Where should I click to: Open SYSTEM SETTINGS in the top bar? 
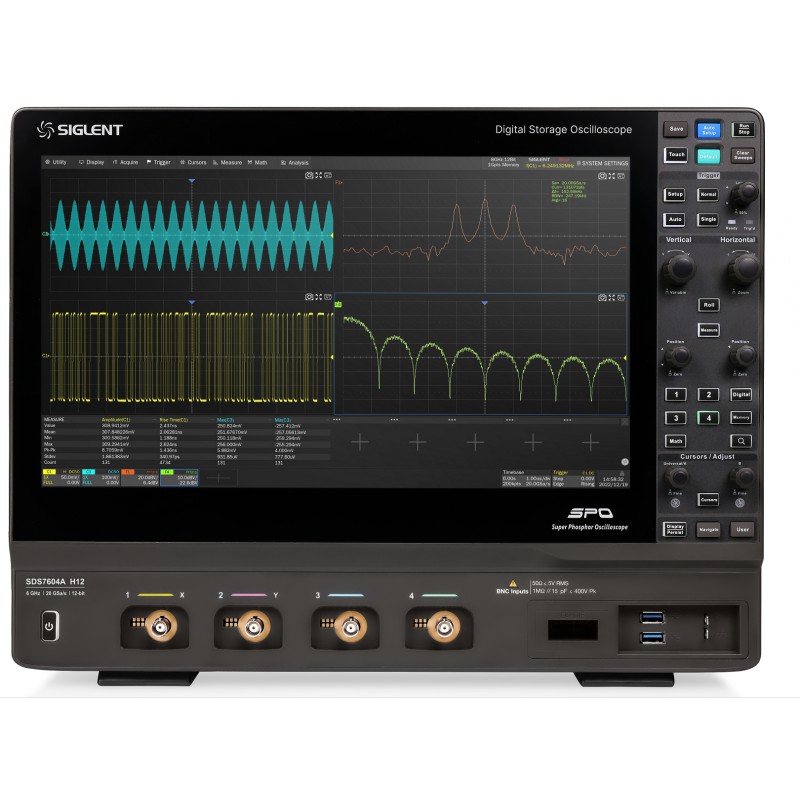click(x=603, y=163)
